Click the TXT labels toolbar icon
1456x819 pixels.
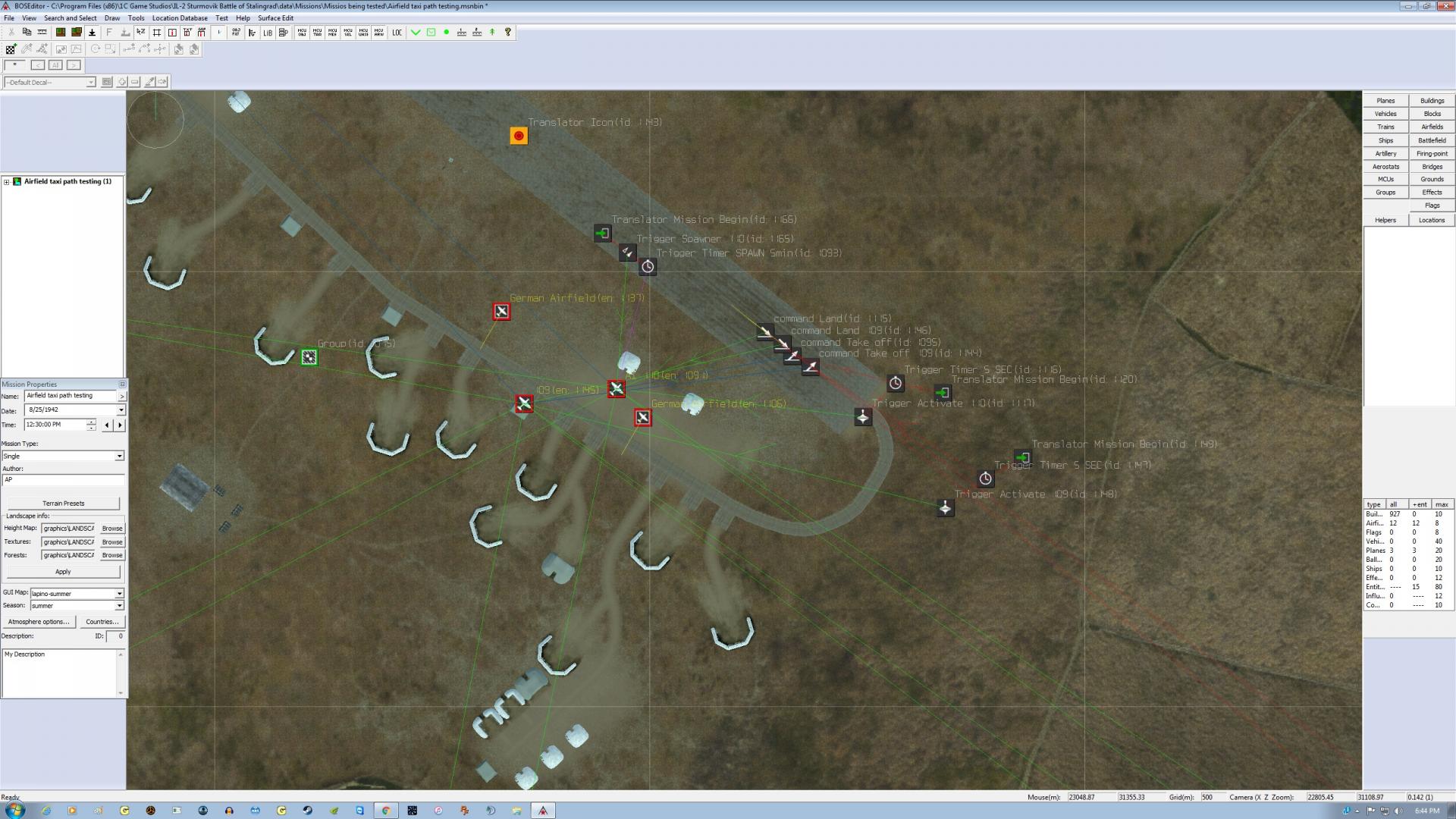(187, 33)
